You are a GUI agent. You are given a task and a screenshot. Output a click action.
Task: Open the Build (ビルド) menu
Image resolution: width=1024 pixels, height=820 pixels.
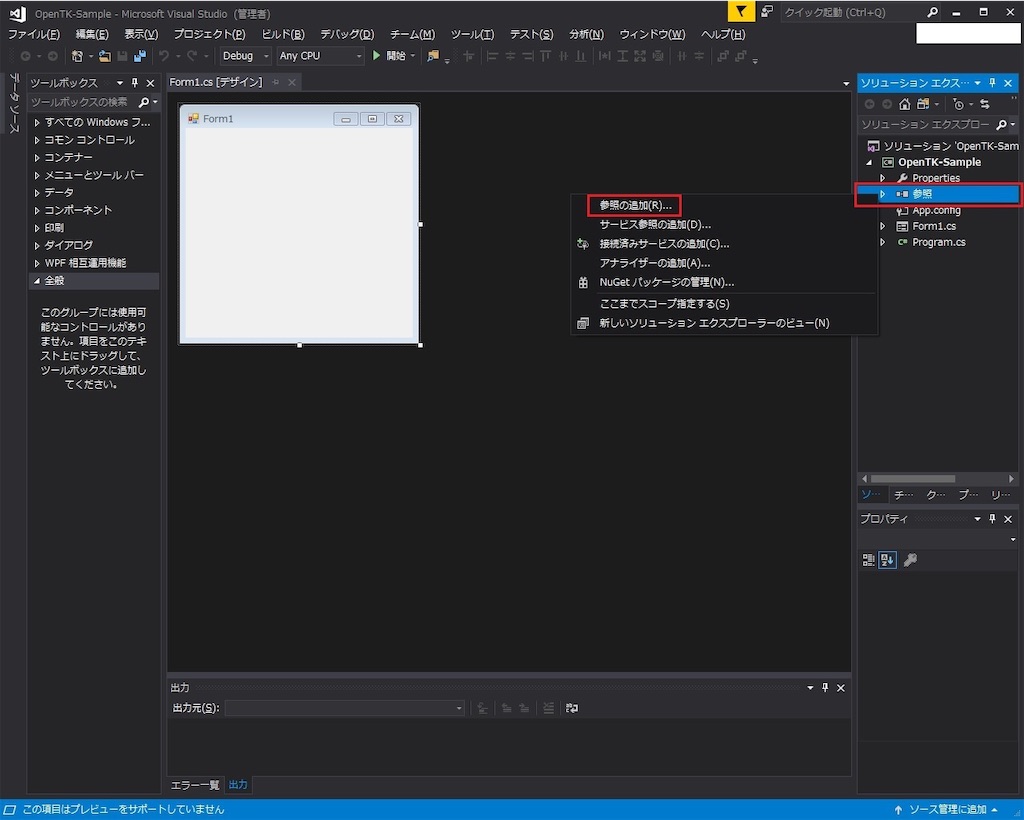click(283, 34)
